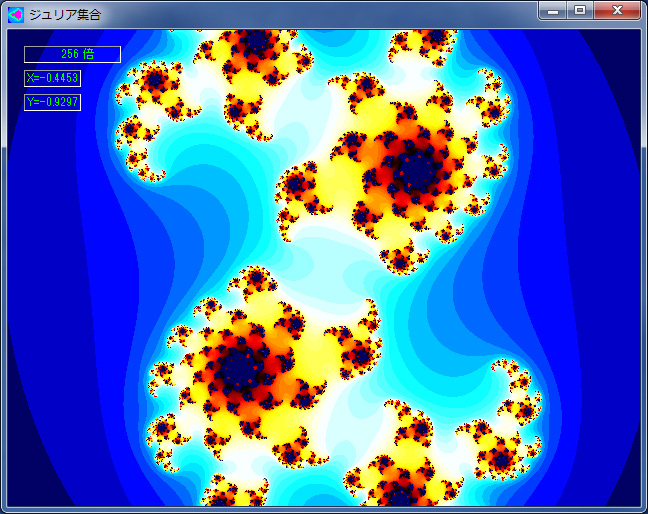
Task: Click the Julia set app icon in title bar
Action: (x=16, y=15)
